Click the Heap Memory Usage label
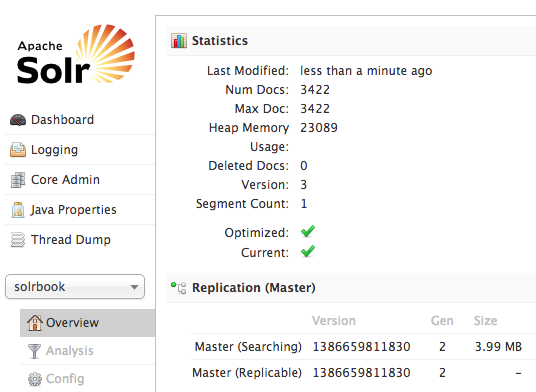The width and height of the screenshot is (536, 392). (x=249, y=137)
